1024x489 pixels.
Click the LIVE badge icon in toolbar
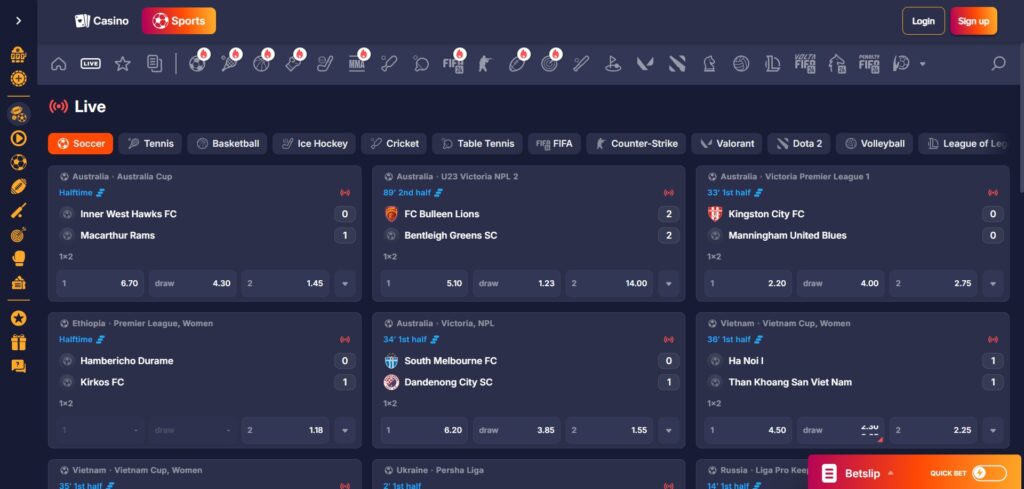[x=90, y=64]
